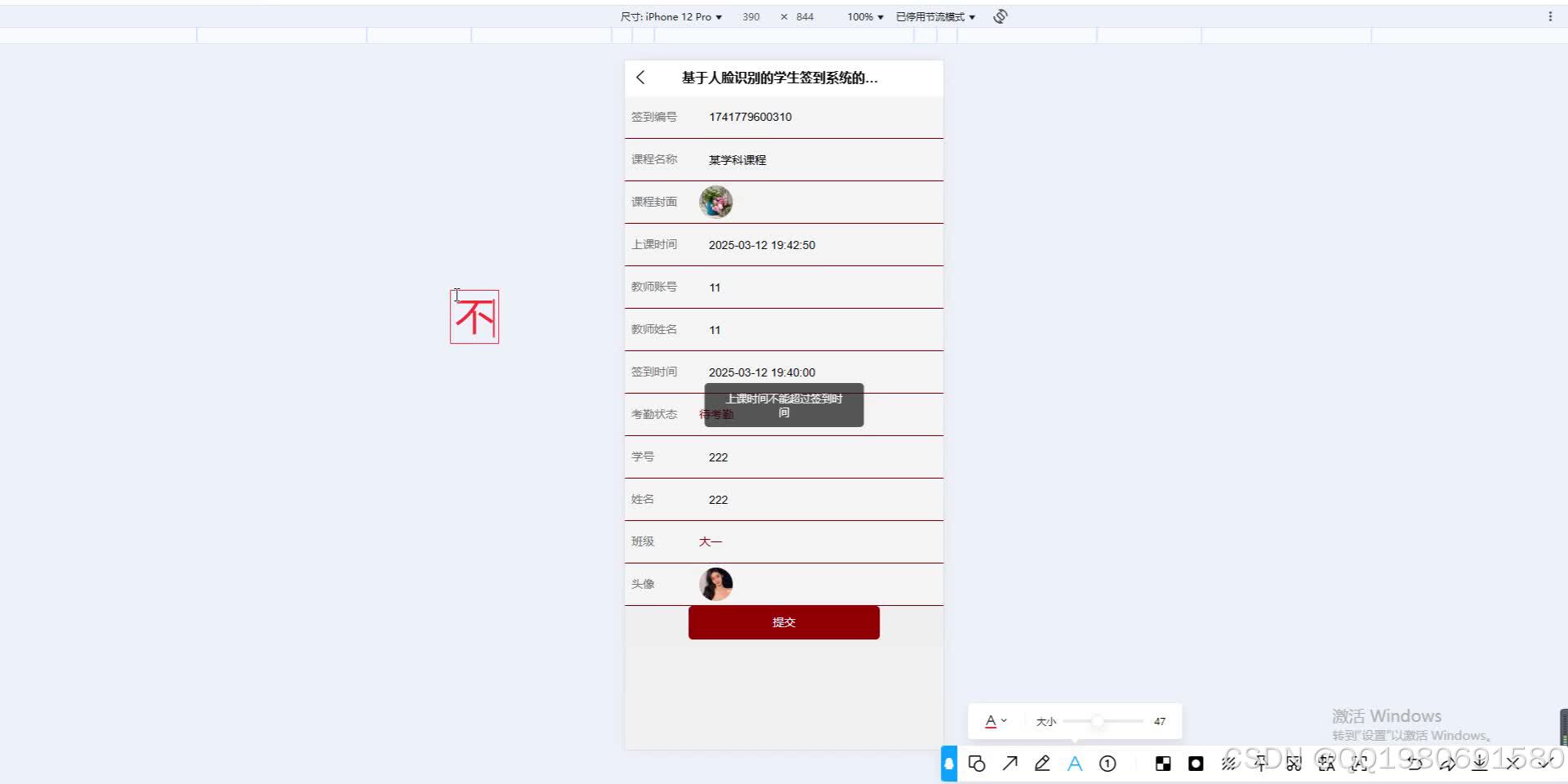This screenshot has height=784, width=1568.
Task: Select the numbered step annotation tool
Action: point(1107,764)
